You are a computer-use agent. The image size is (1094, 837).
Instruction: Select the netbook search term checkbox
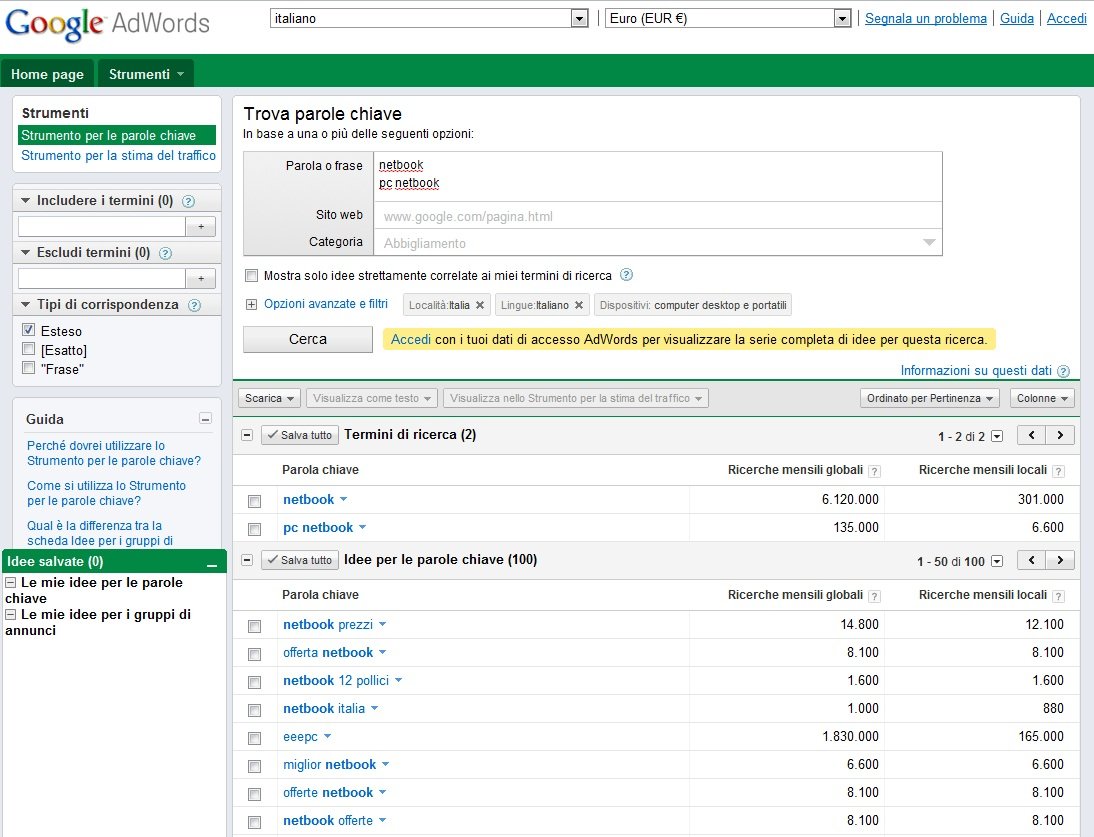[255, 501]
